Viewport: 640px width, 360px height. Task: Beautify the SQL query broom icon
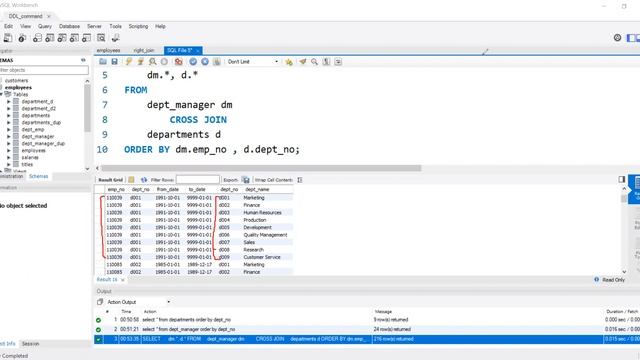click(x=302, y=62)
